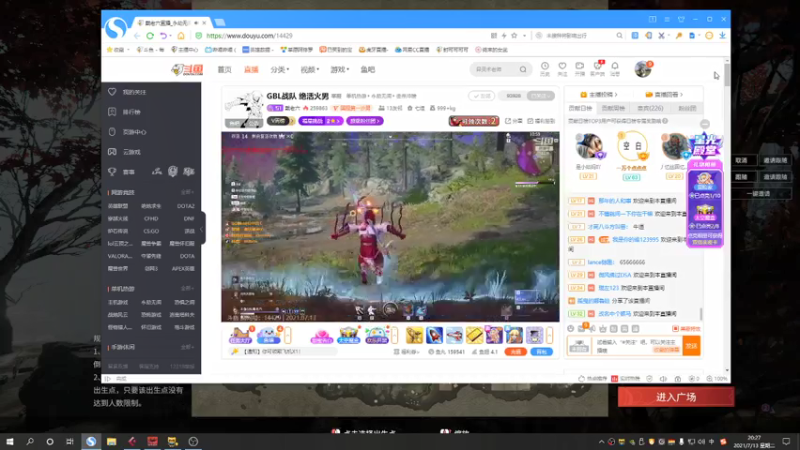
Task: Click the blue backpack button below gifts
Action: [x=541, y=352]
